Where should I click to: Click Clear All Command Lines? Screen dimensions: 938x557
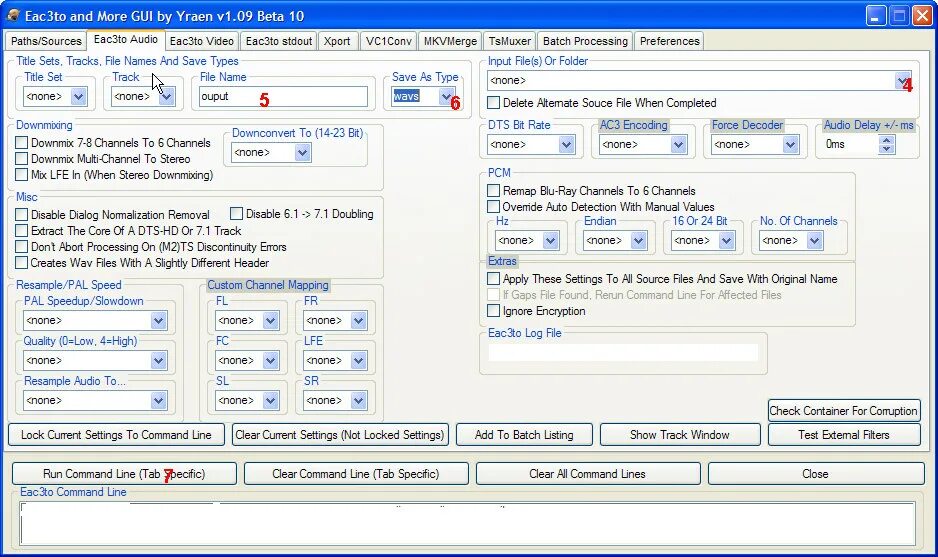pos(588,474)
